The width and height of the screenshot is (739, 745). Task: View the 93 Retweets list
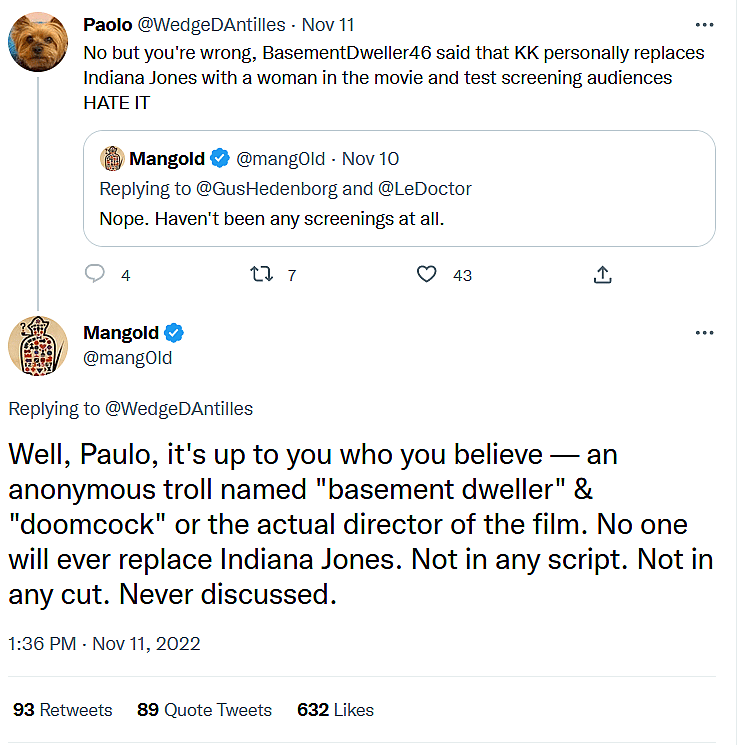click(62, 710)
